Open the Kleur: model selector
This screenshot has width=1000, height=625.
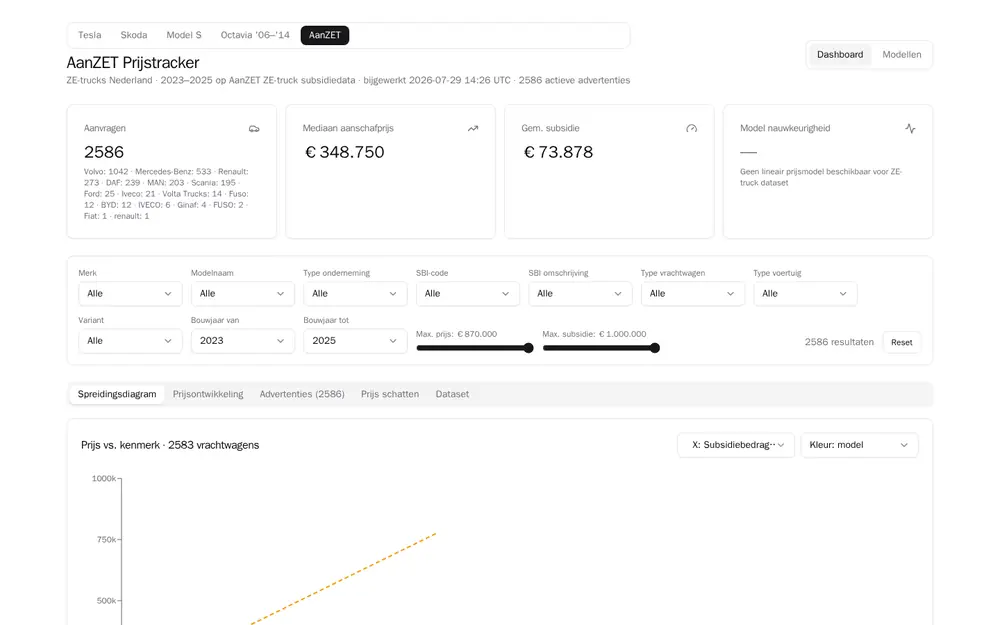click(859, 445)
